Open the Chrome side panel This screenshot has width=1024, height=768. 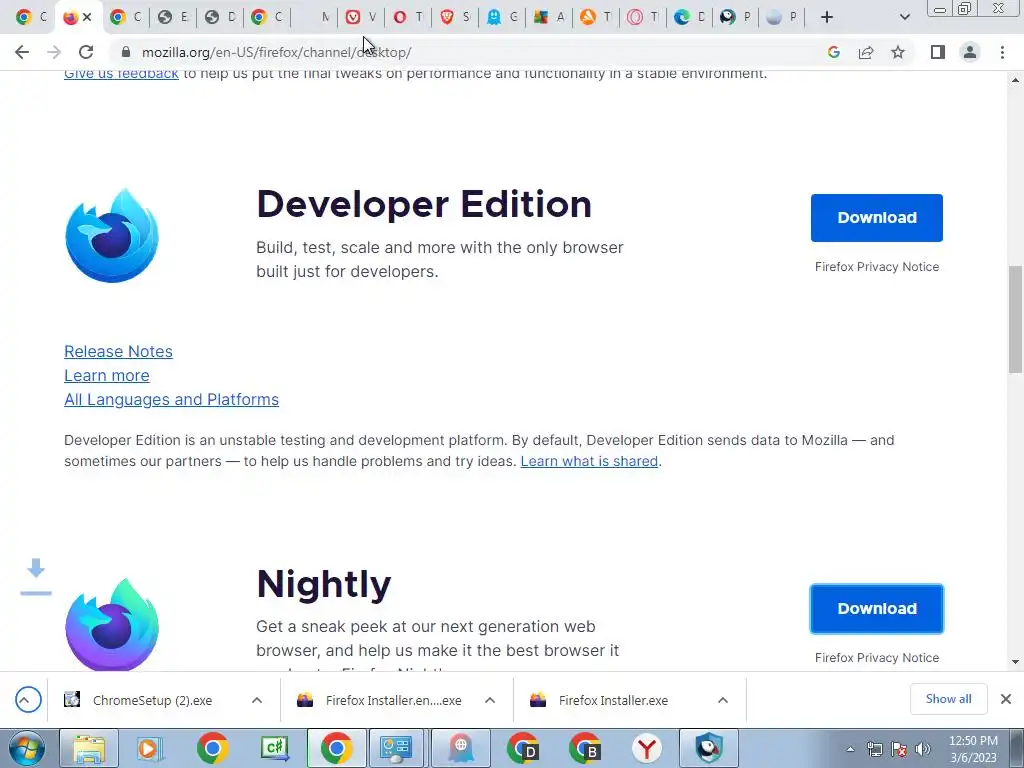938,52
